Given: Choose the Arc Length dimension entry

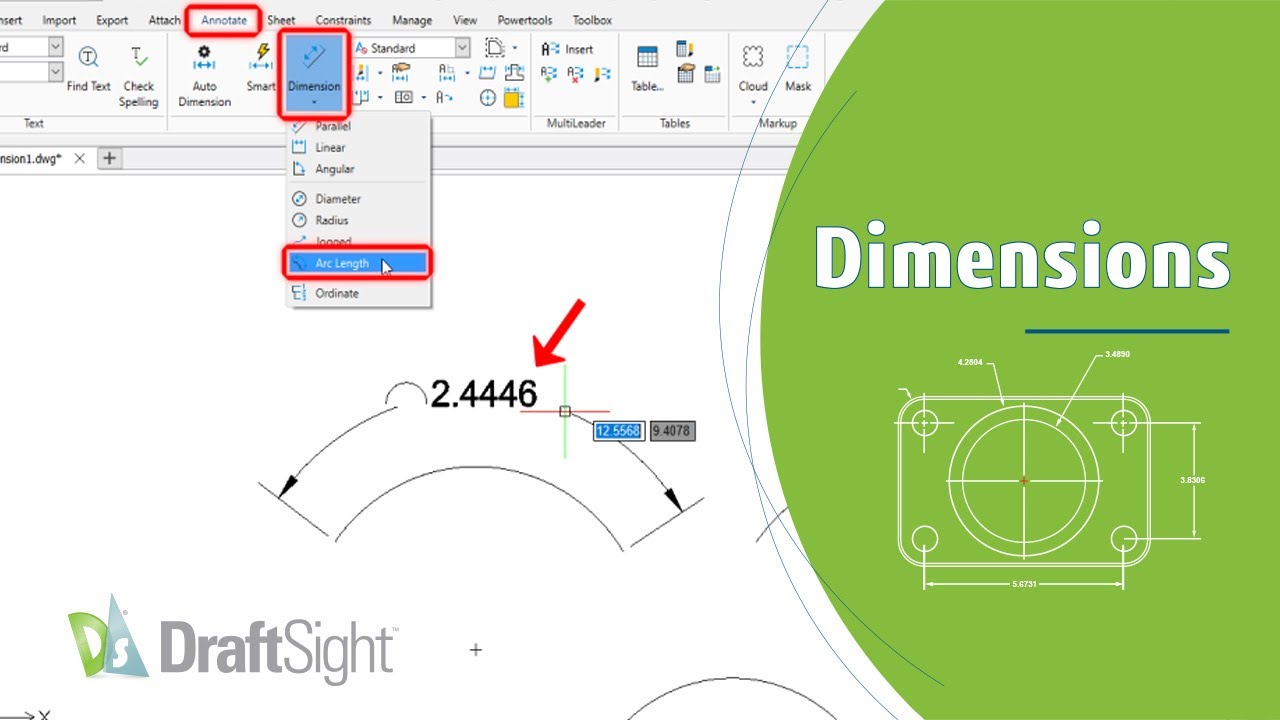Looking at the screenshot, I should pyautogui.click(x=358, y=263).
